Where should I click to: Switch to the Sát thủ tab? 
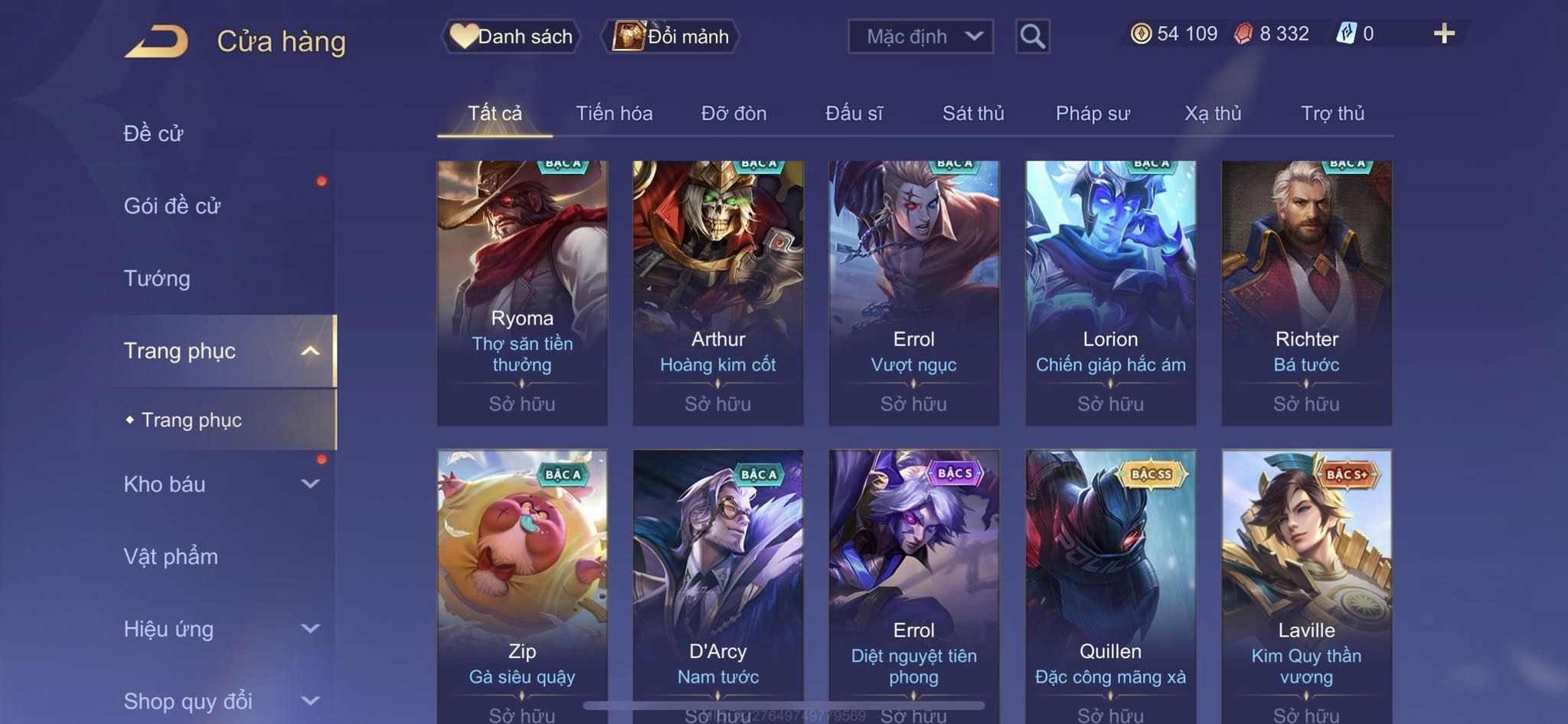973,113
